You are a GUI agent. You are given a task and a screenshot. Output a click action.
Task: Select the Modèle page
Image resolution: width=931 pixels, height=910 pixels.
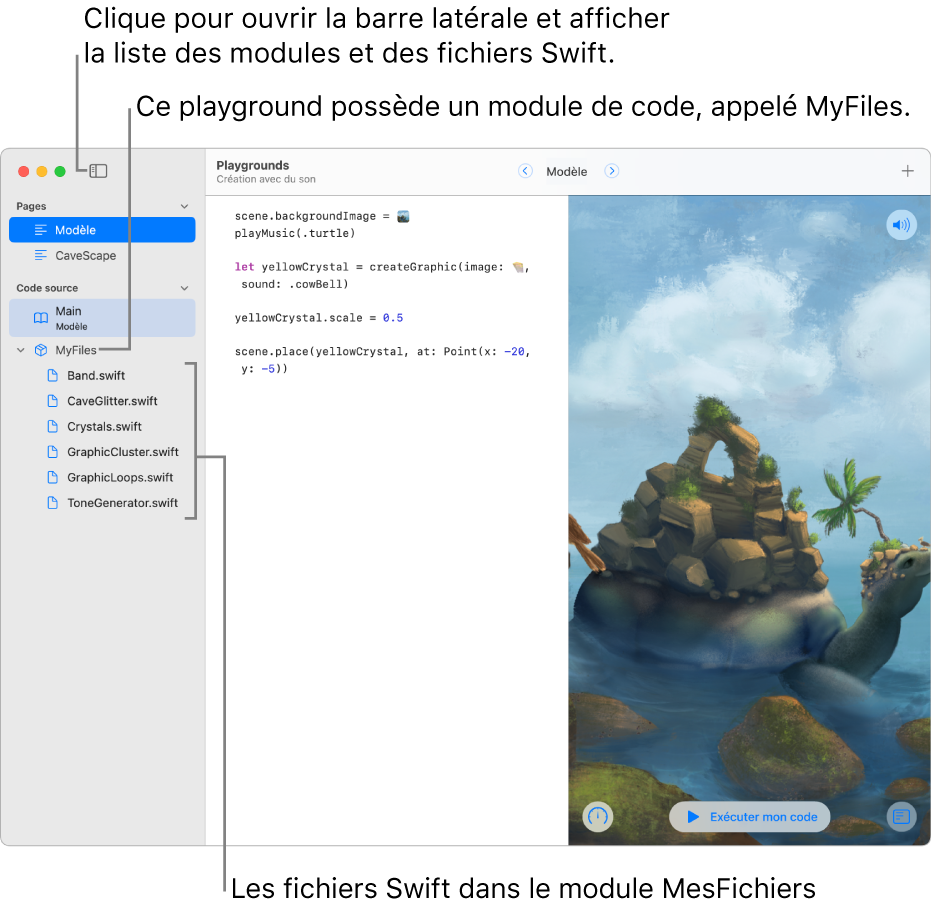(x=102, y=230)
